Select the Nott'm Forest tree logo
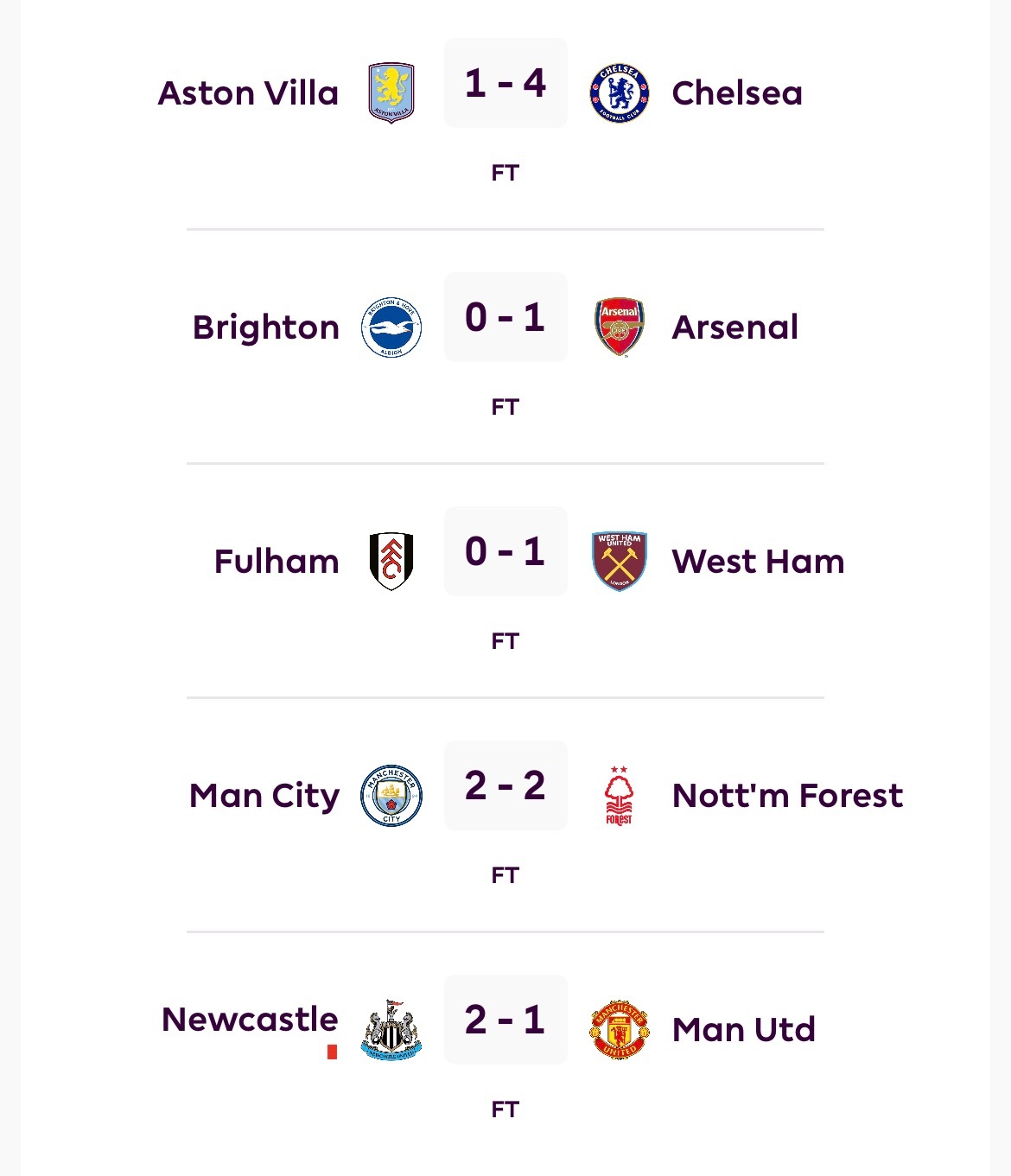Screen dimensions: 1011x1176 pyautogui.click(x=619, y=795)
